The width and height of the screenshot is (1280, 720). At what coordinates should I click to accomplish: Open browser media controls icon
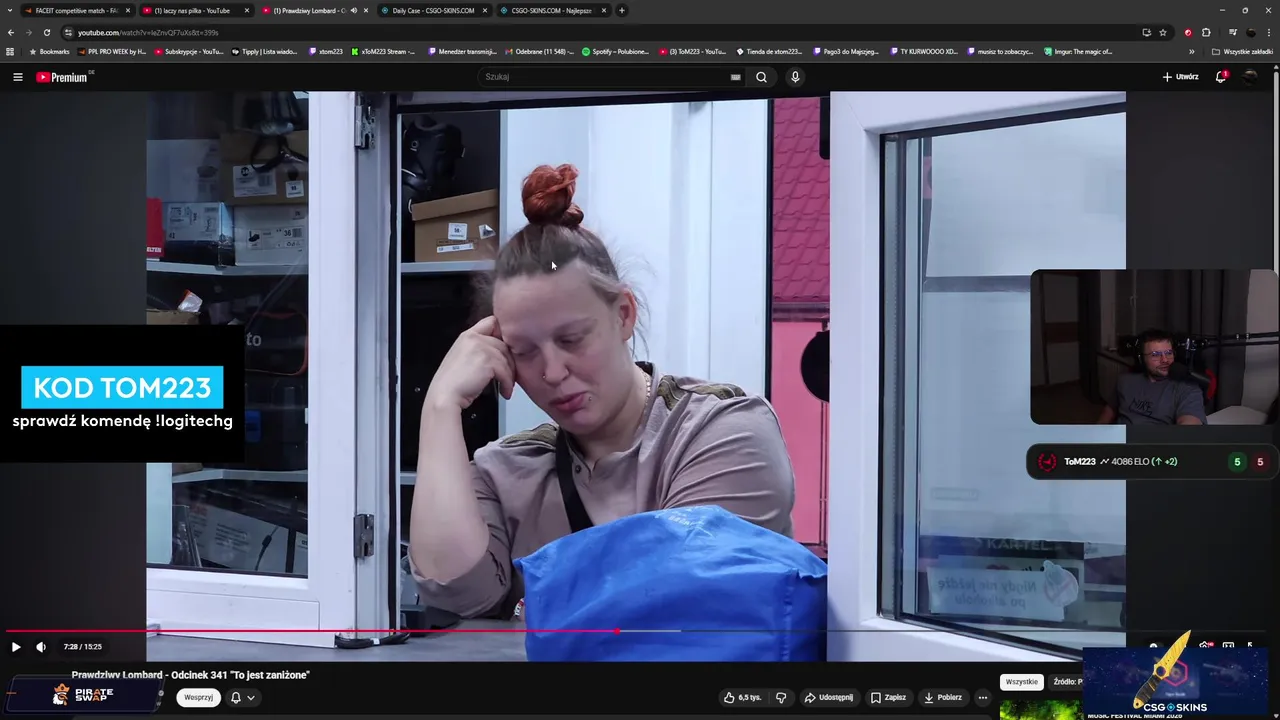click(x=1233, y=32)
